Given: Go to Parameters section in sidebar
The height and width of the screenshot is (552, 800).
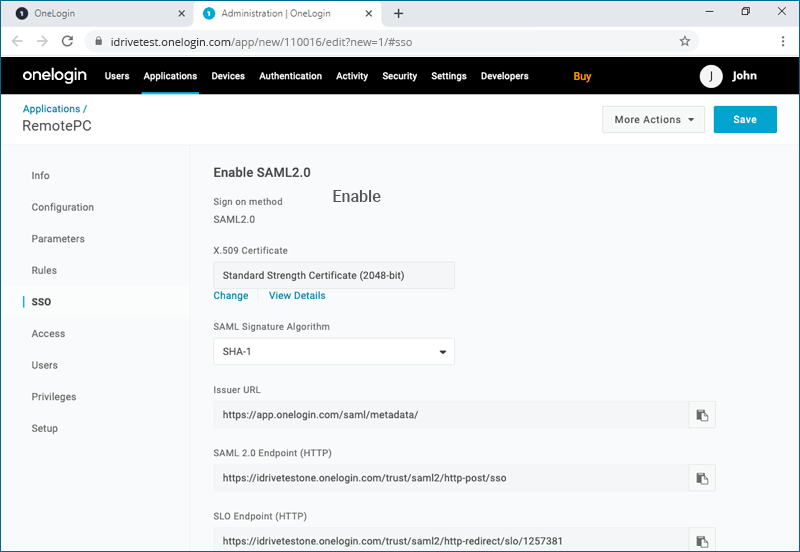Looking at the screenshot, I should pyautogui.click(x=58, y=239).
